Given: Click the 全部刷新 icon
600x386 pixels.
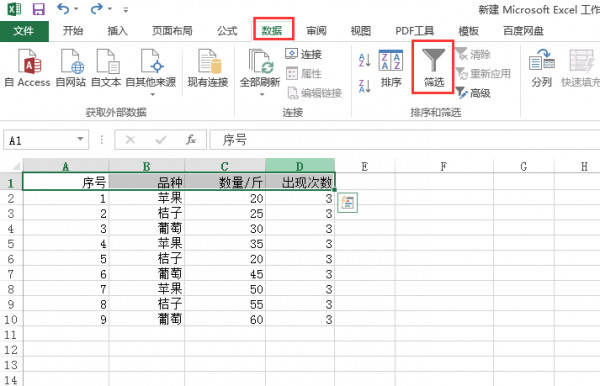Looking at the screenshot, I should click(x=261, y=61).
